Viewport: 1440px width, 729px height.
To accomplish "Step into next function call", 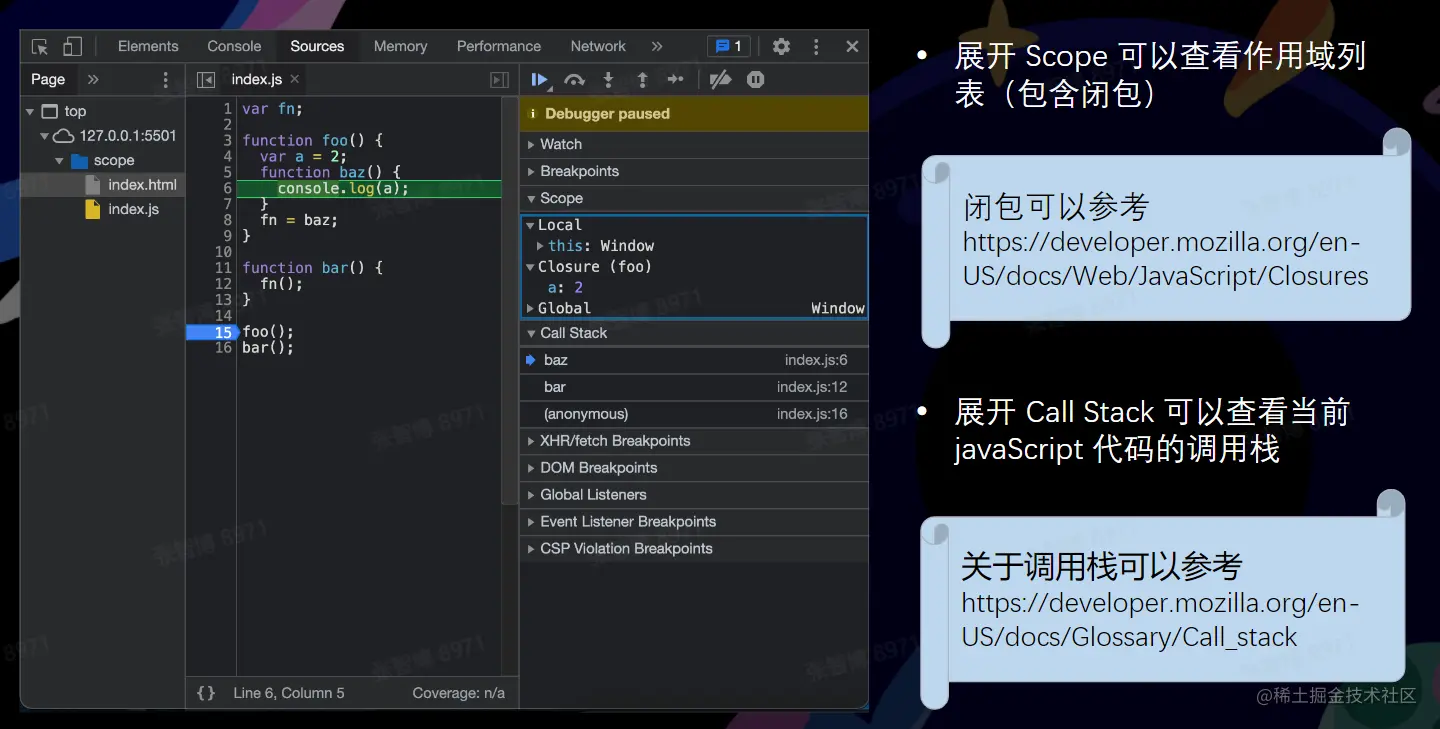I will point(608,79).
